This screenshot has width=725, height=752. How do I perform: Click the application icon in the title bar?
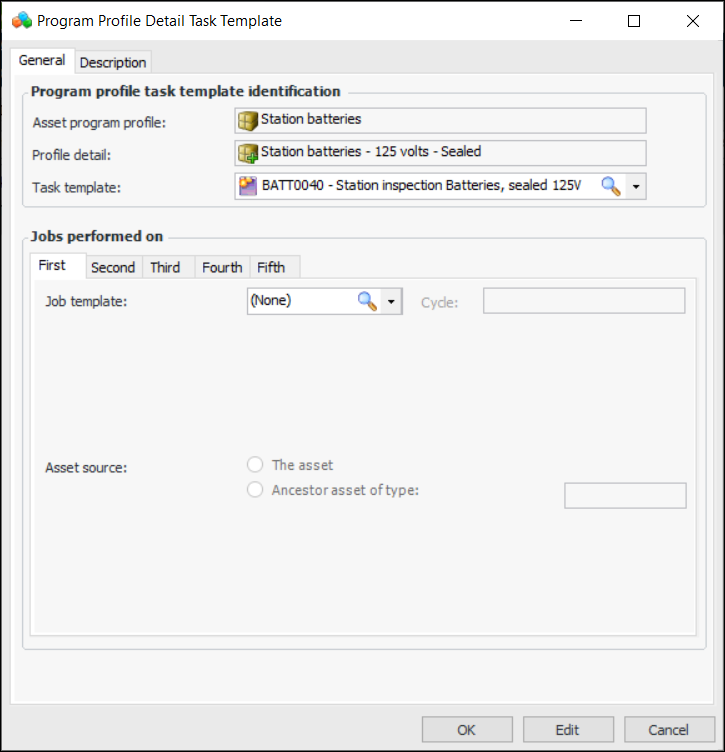[x=22, y=21]
